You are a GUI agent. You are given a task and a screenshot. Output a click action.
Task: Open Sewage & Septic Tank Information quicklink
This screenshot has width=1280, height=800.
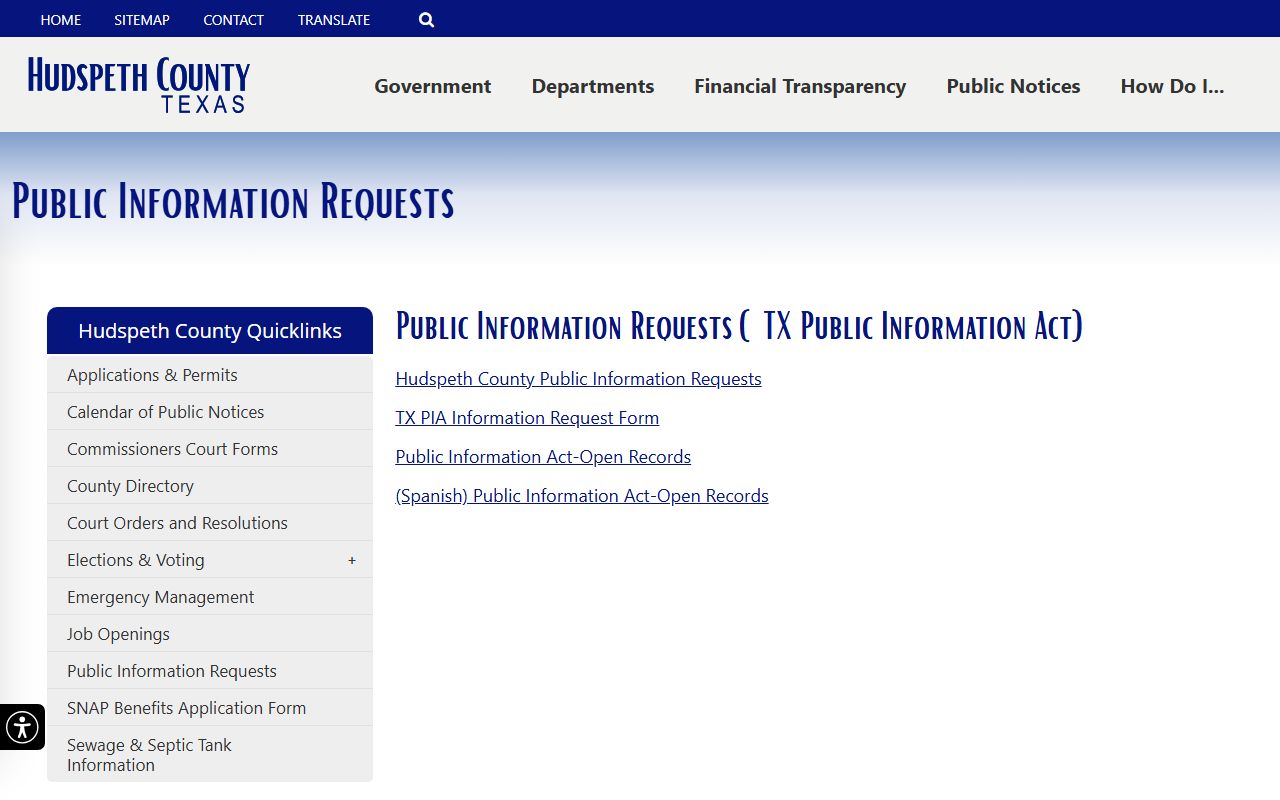[210, 755]
